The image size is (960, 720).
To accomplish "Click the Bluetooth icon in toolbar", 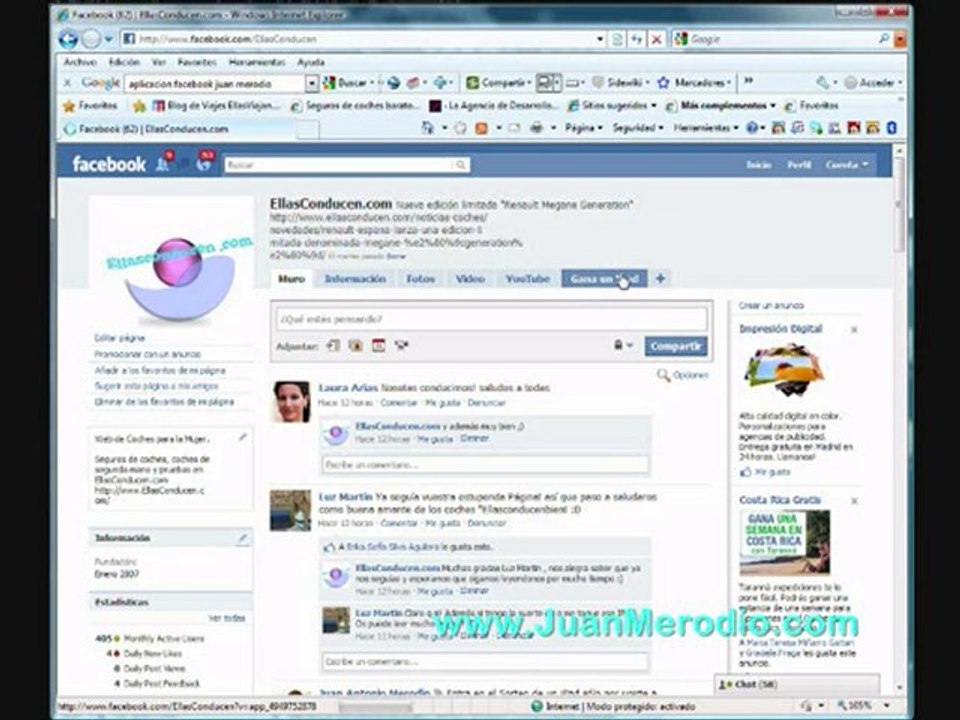I will (891, 128).
